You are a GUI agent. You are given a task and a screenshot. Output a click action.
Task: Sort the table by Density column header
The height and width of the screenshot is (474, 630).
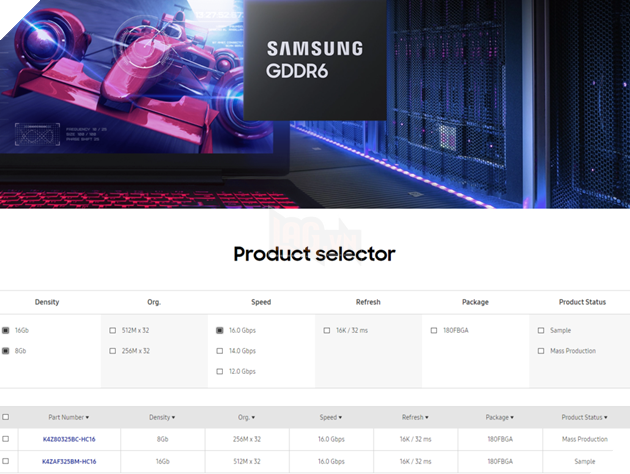(161, 417)
